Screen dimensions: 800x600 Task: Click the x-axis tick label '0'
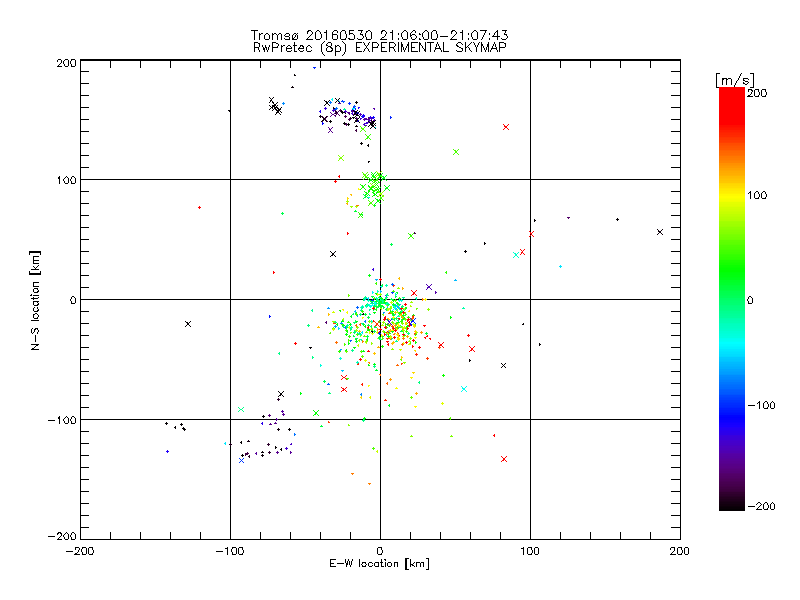380,552
